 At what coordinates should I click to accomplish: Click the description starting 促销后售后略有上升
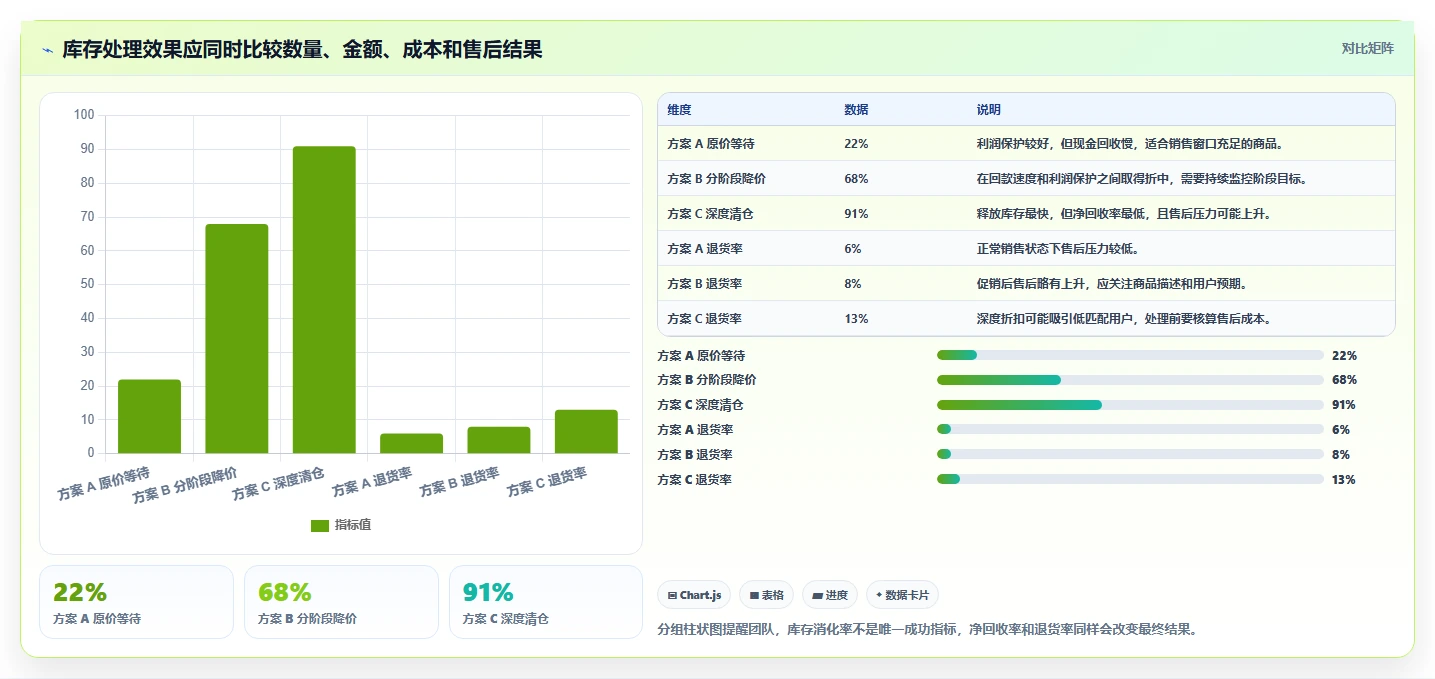1112,284
